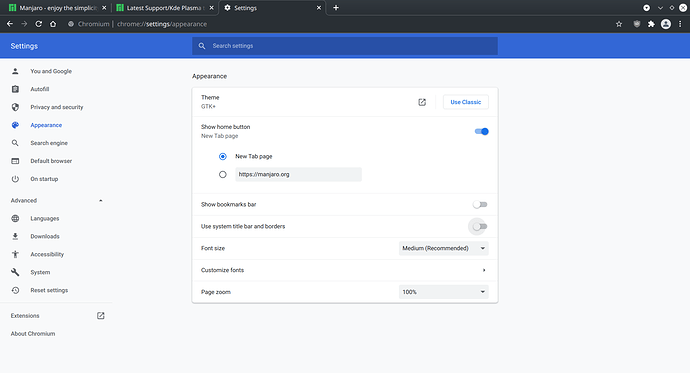
Task: Open the System settings label
Action: pyautogui.click(x=40, y=272)
